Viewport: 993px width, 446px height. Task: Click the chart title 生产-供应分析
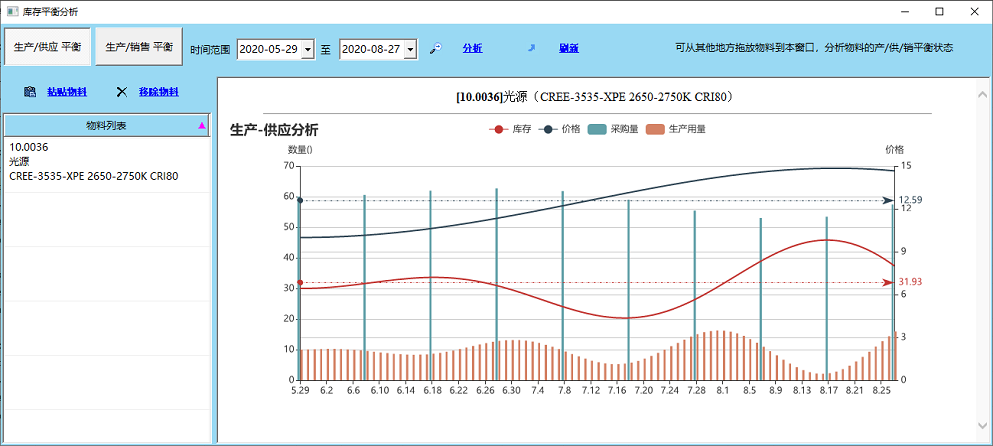point(274,131)
